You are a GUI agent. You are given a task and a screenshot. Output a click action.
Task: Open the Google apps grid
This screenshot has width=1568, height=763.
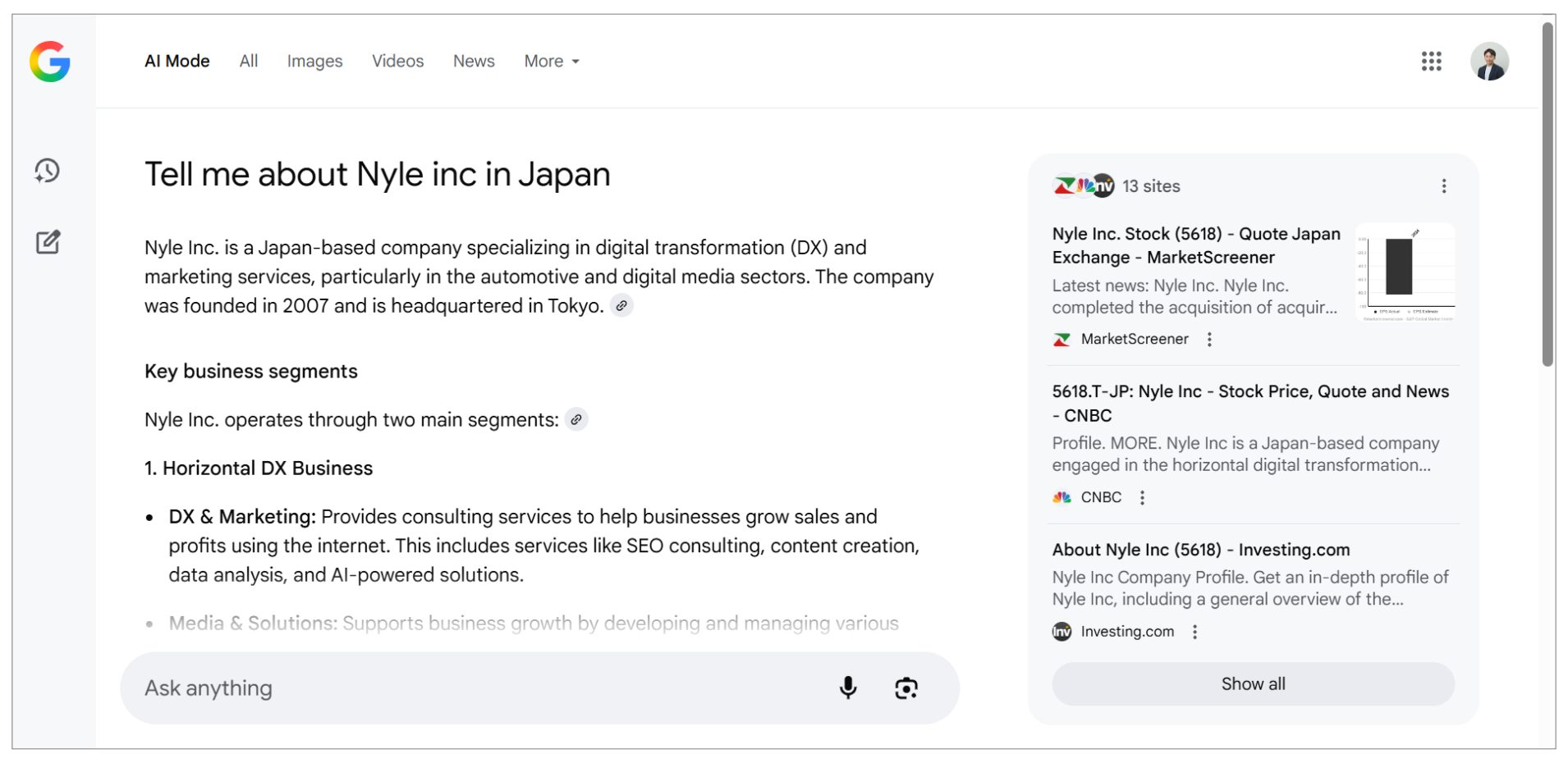click(1431, 62)
